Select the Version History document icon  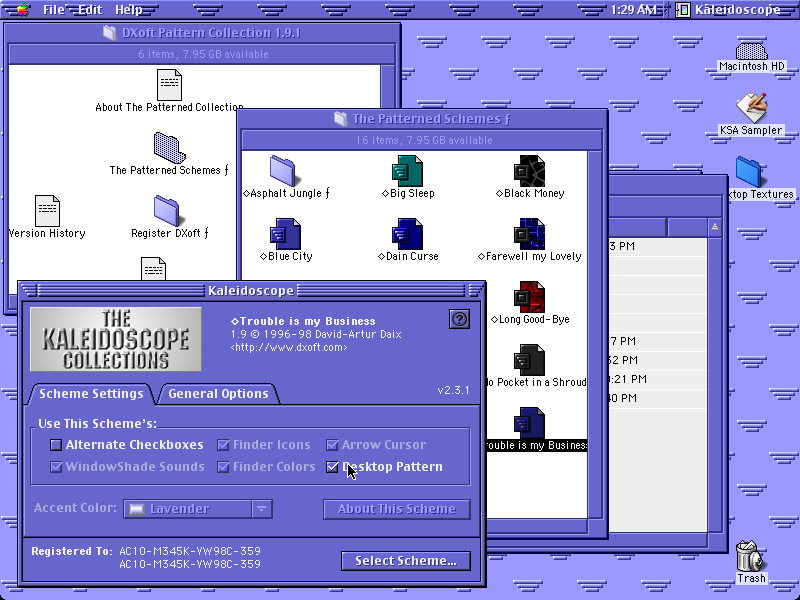click(x=47, y=211)
